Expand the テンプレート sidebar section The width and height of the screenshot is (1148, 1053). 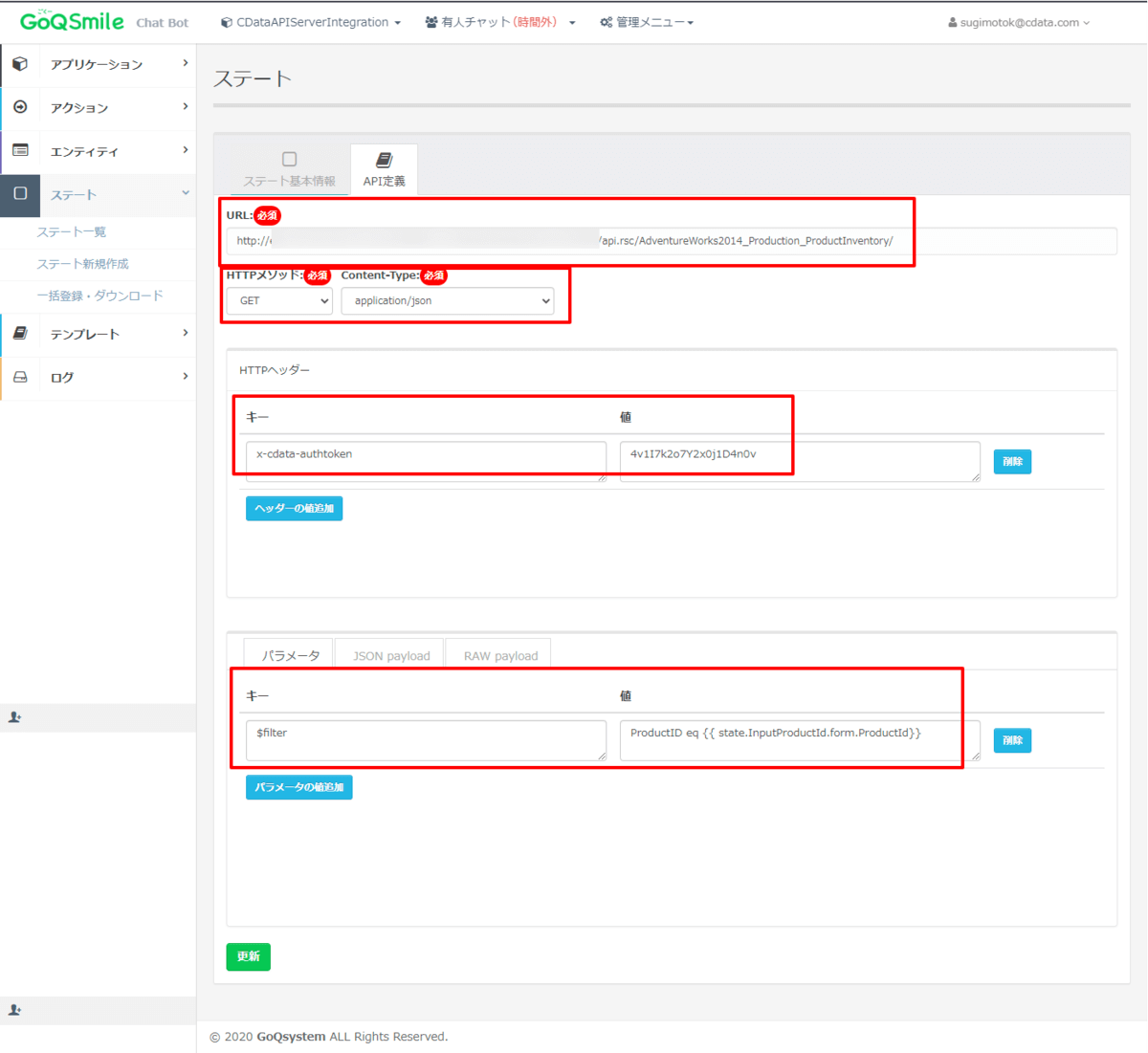coord(99,334)
